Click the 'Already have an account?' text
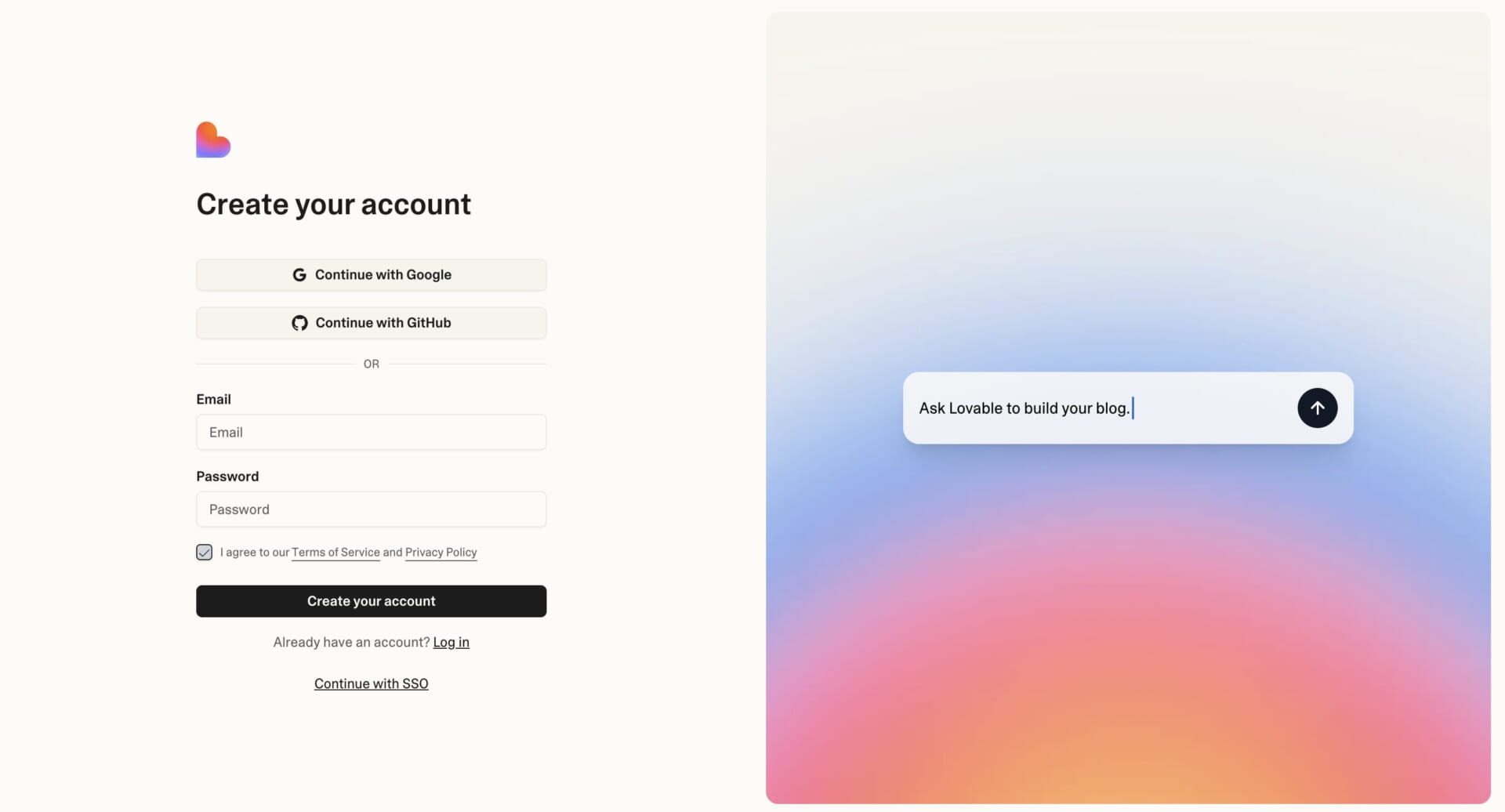The width and height of the screenshot is (1505, 812). [x=351, y=643]
